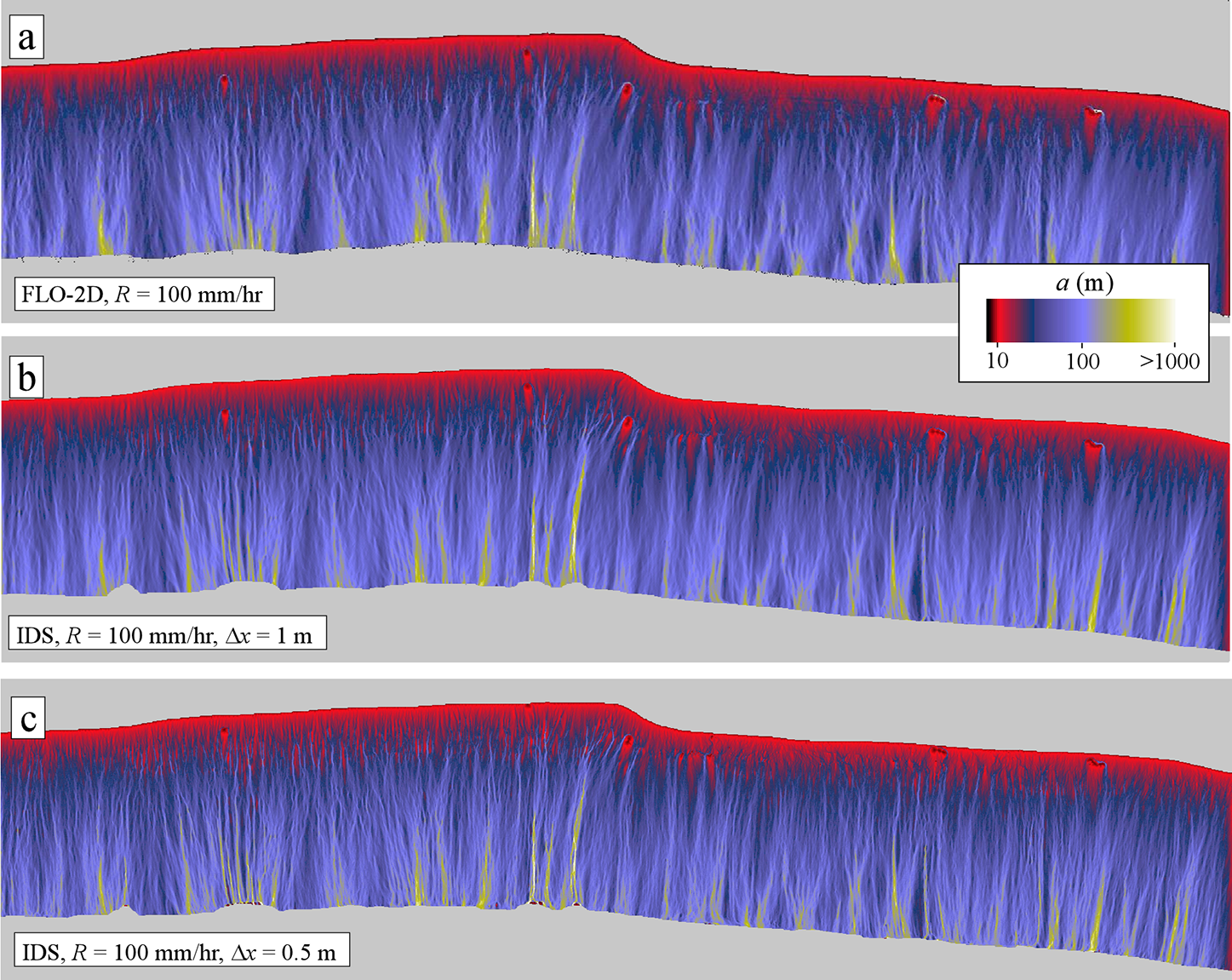Viewport: 1232px width, 980px height.
Task: Pick the black left end of the colorbar
Action: pyautogui.click(x=990, y=320)
